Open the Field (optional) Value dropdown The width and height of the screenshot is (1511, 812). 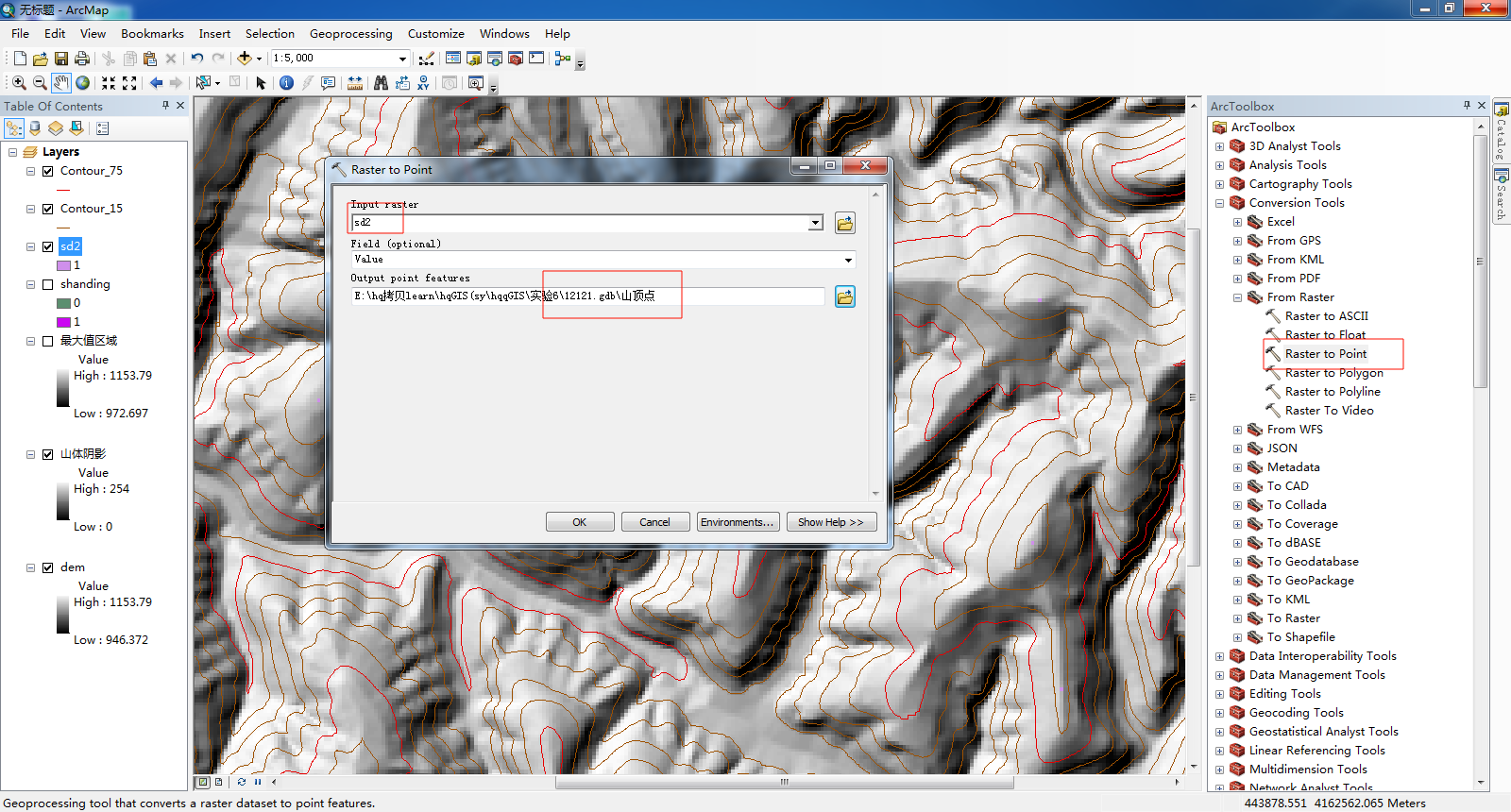point(848,260)
